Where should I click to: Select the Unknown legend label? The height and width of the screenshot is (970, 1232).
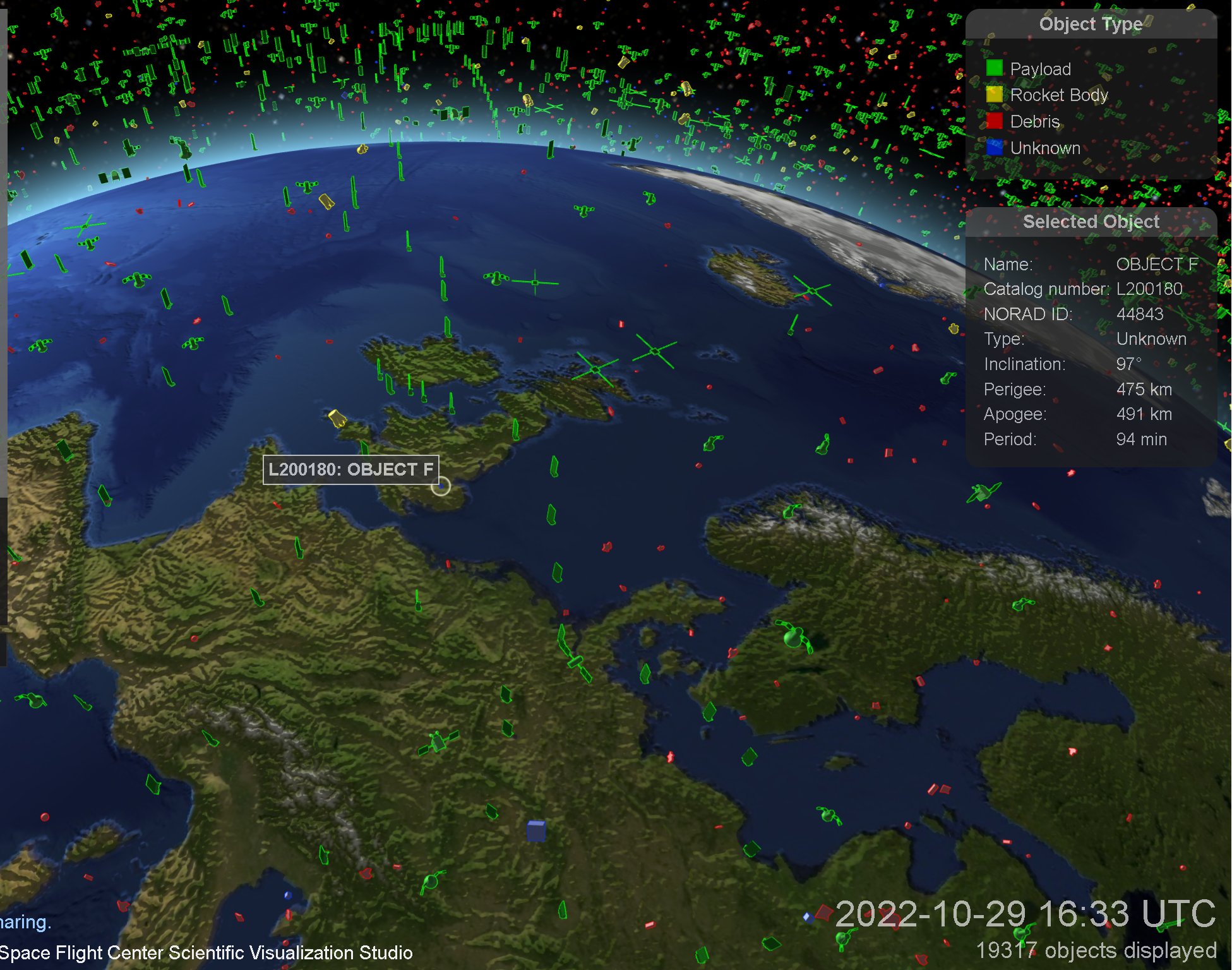[1045, 148]
